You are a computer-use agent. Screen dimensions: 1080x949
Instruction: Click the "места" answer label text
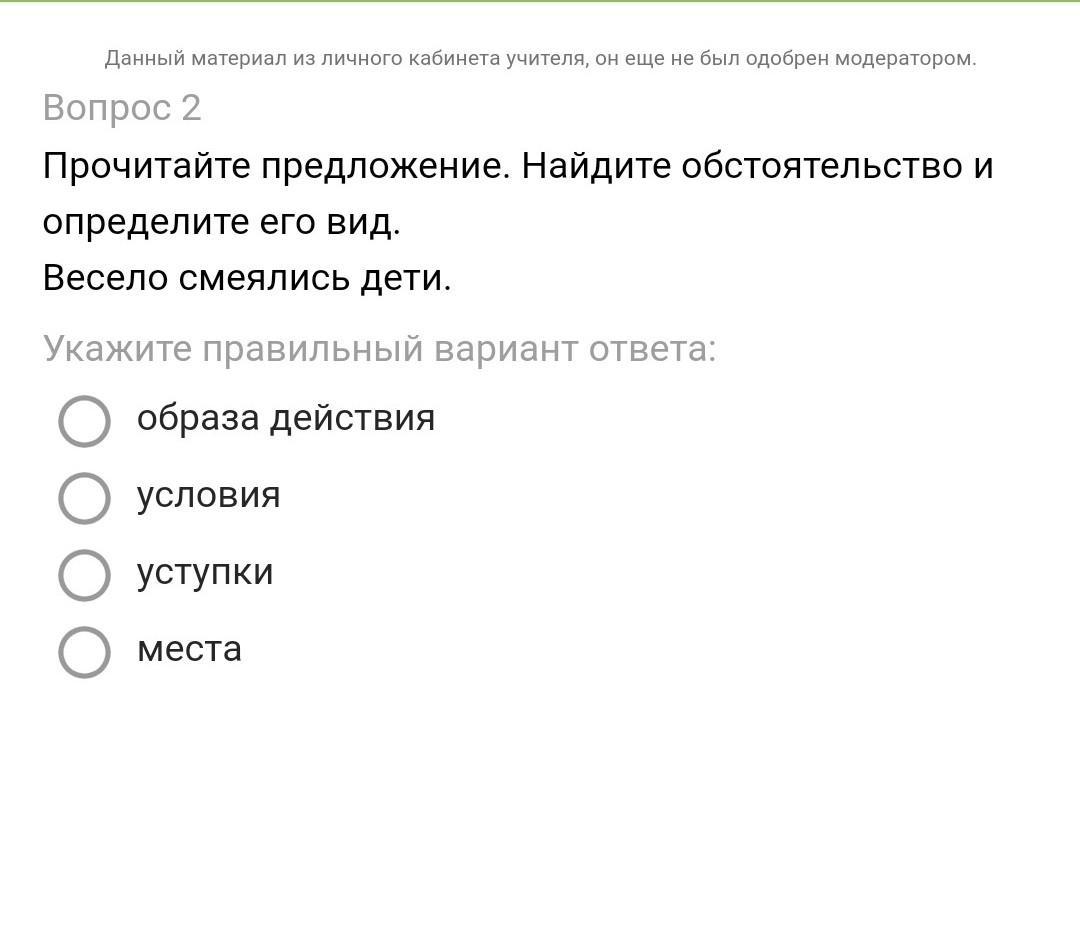189,649
